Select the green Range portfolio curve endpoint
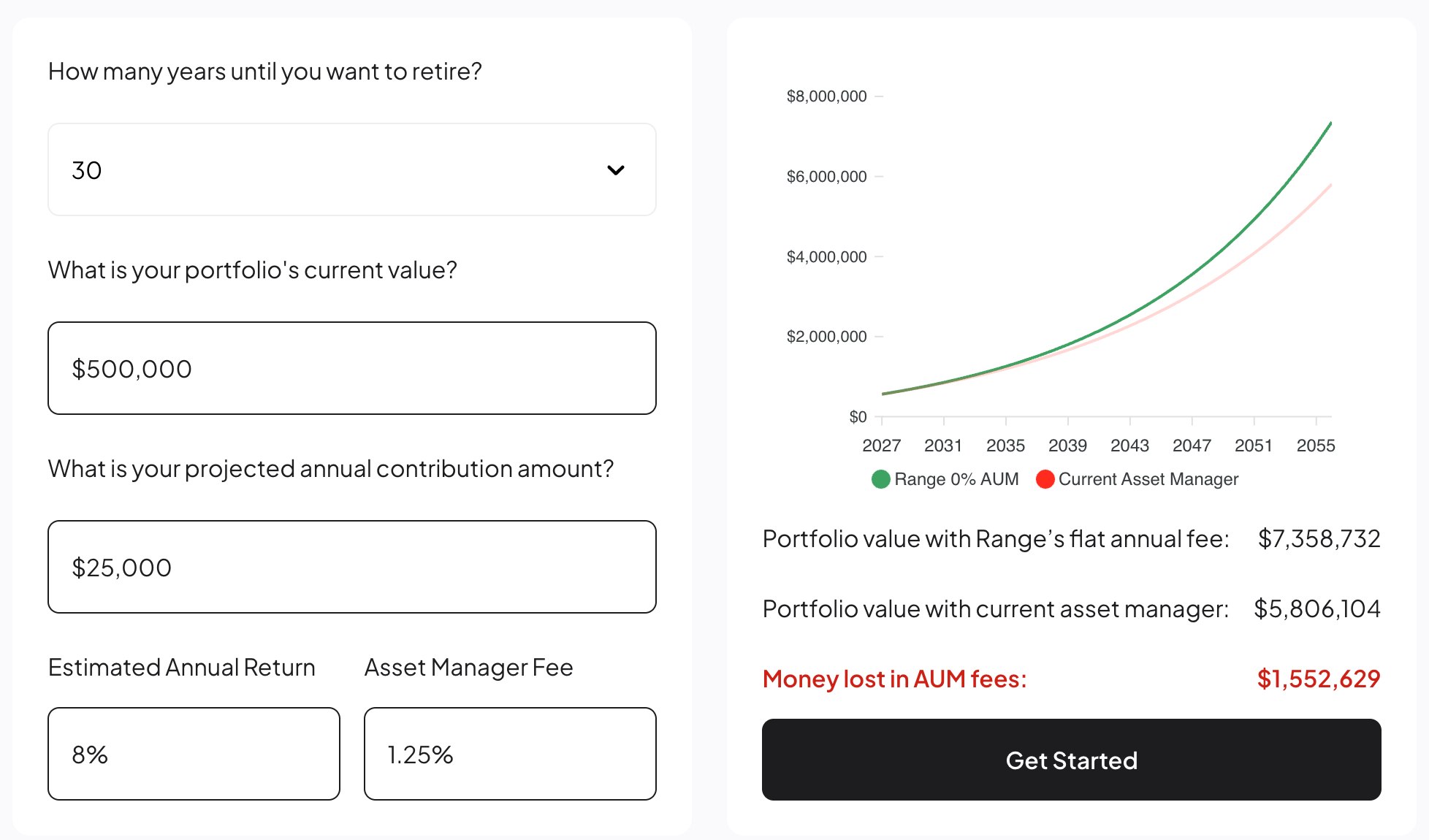 [x=1330, y=123]
